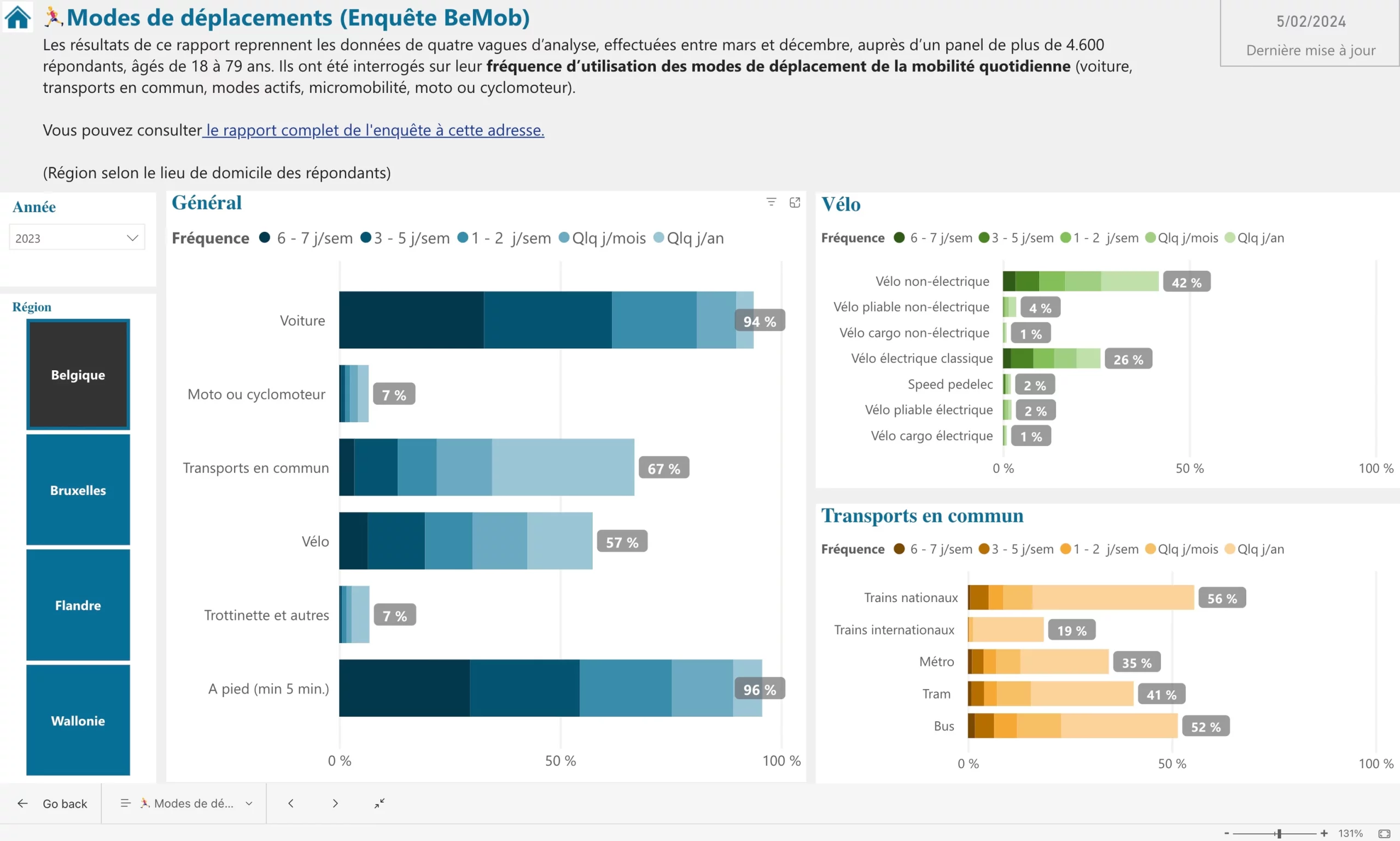Click Focus mode icon on Général chart
1400x841 pixels.
pyautogui.click(x=795, y=202)
